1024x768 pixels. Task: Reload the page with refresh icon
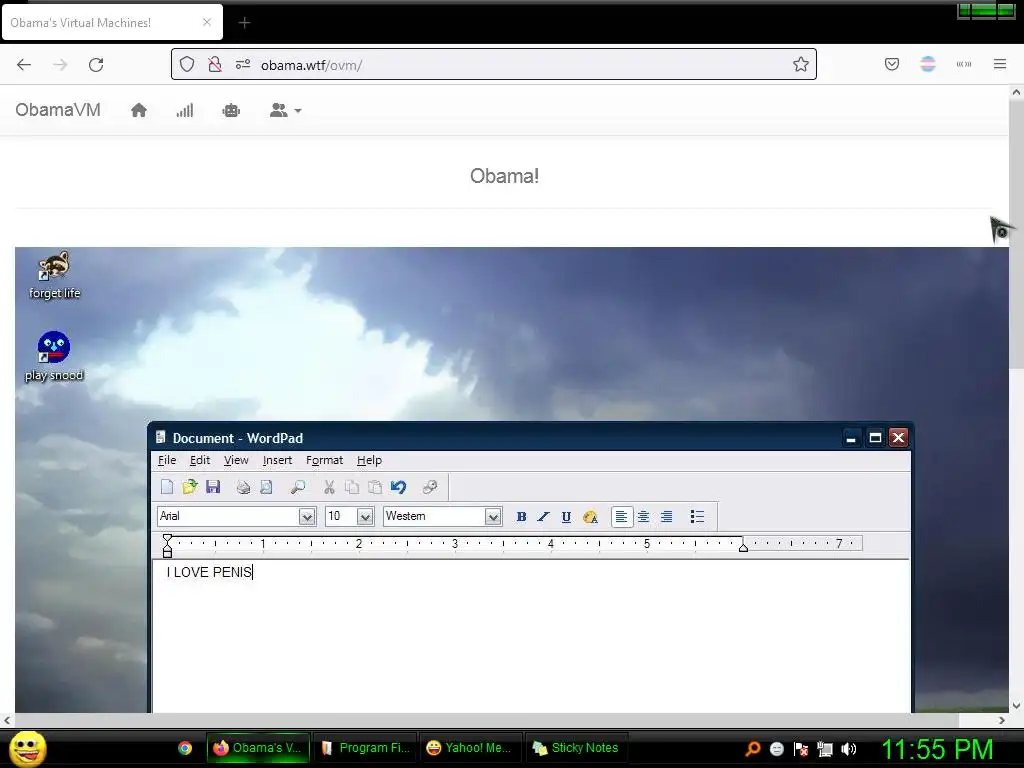[x=96, y=65]
